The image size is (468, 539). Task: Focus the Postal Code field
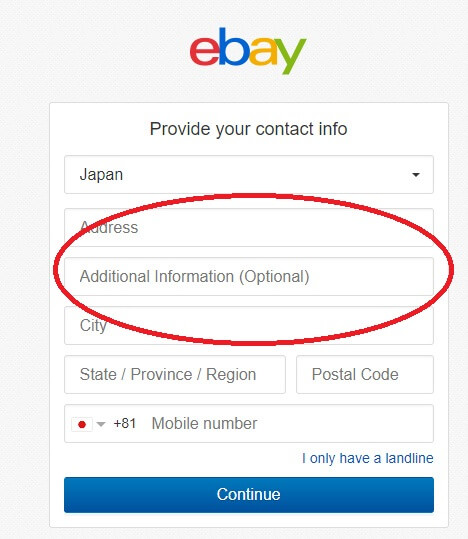[365, 374]
